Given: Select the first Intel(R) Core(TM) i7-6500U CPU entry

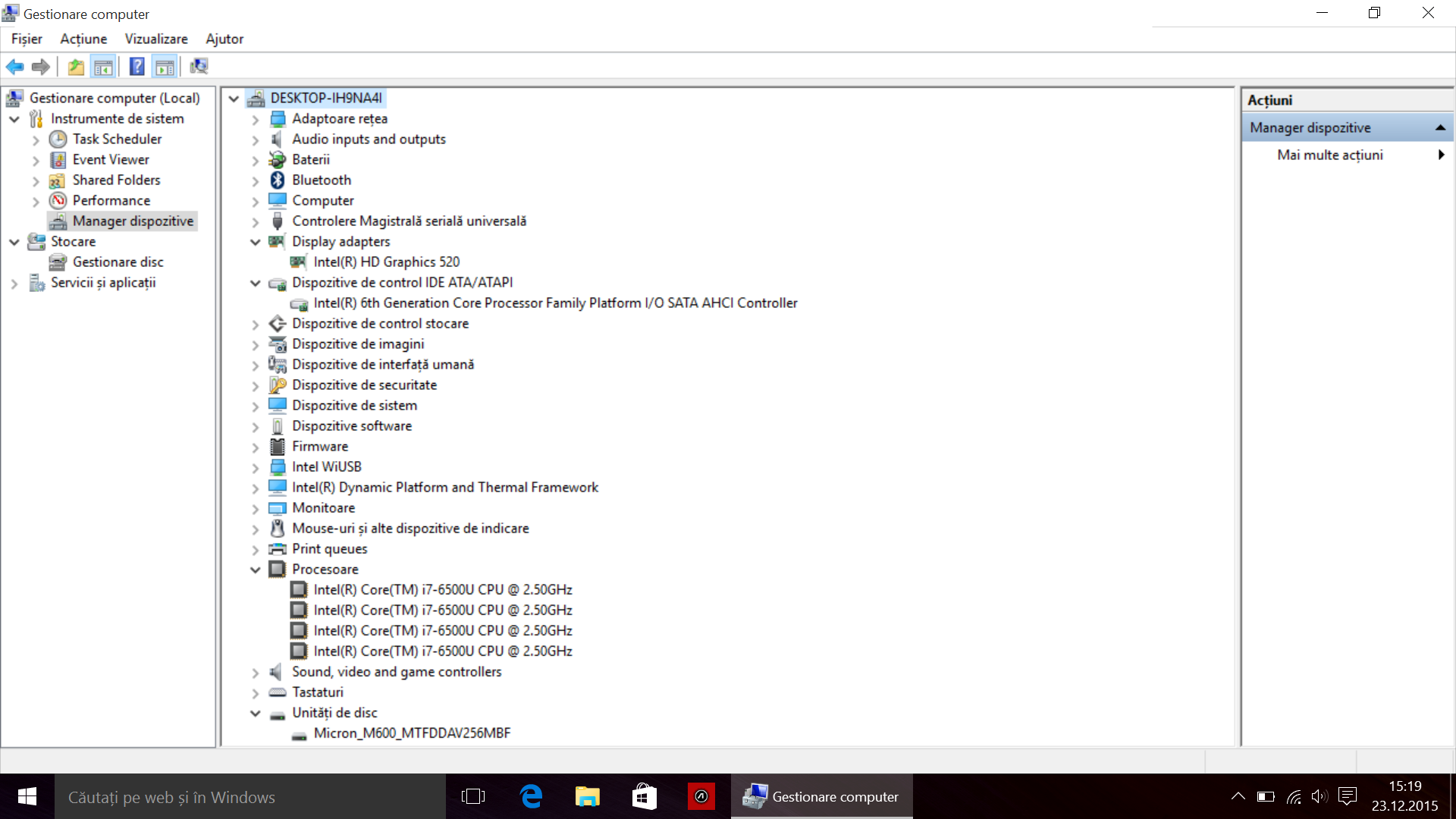Looking at the screenshot, I should tap(443, 589).
